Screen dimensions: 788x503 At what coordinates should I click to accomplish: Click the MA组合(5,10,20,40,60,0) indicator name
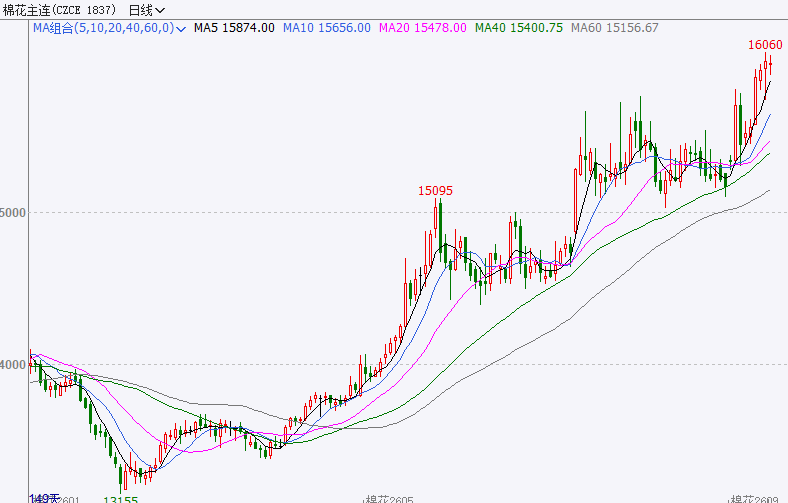(102, 28)
